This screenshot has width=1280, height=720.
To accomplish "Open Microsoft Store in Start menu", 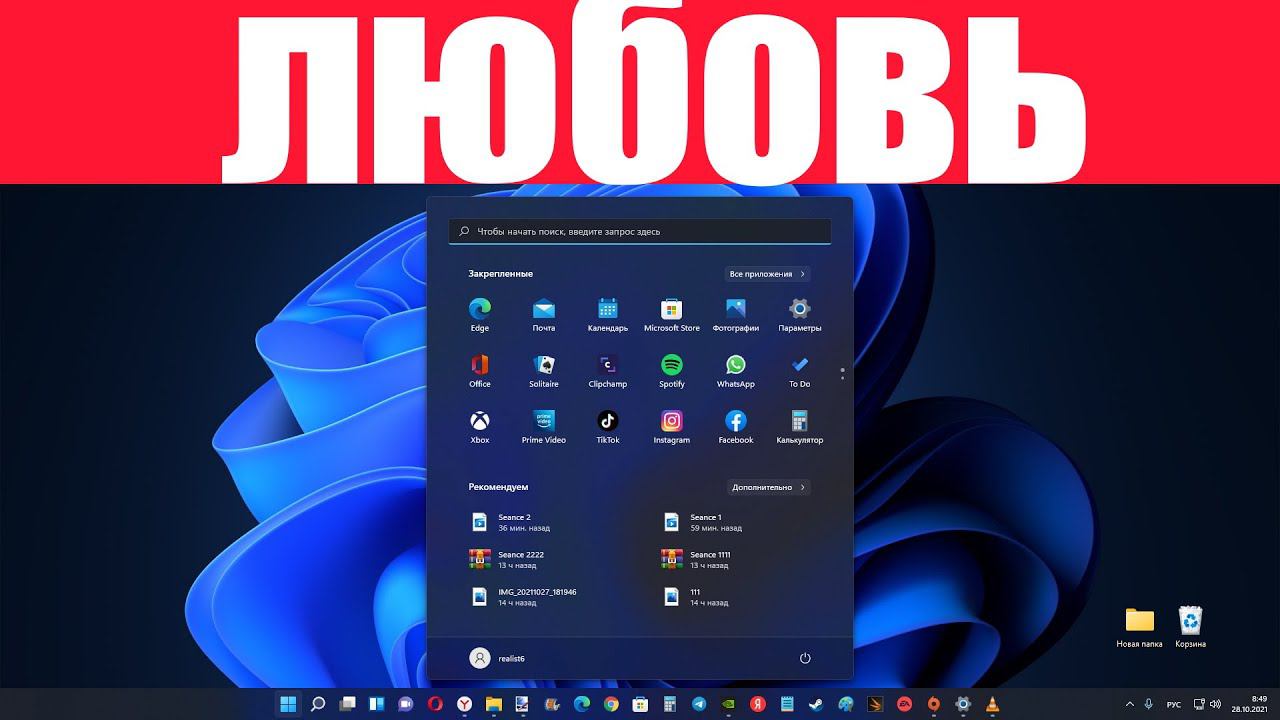I will (672, 314).
